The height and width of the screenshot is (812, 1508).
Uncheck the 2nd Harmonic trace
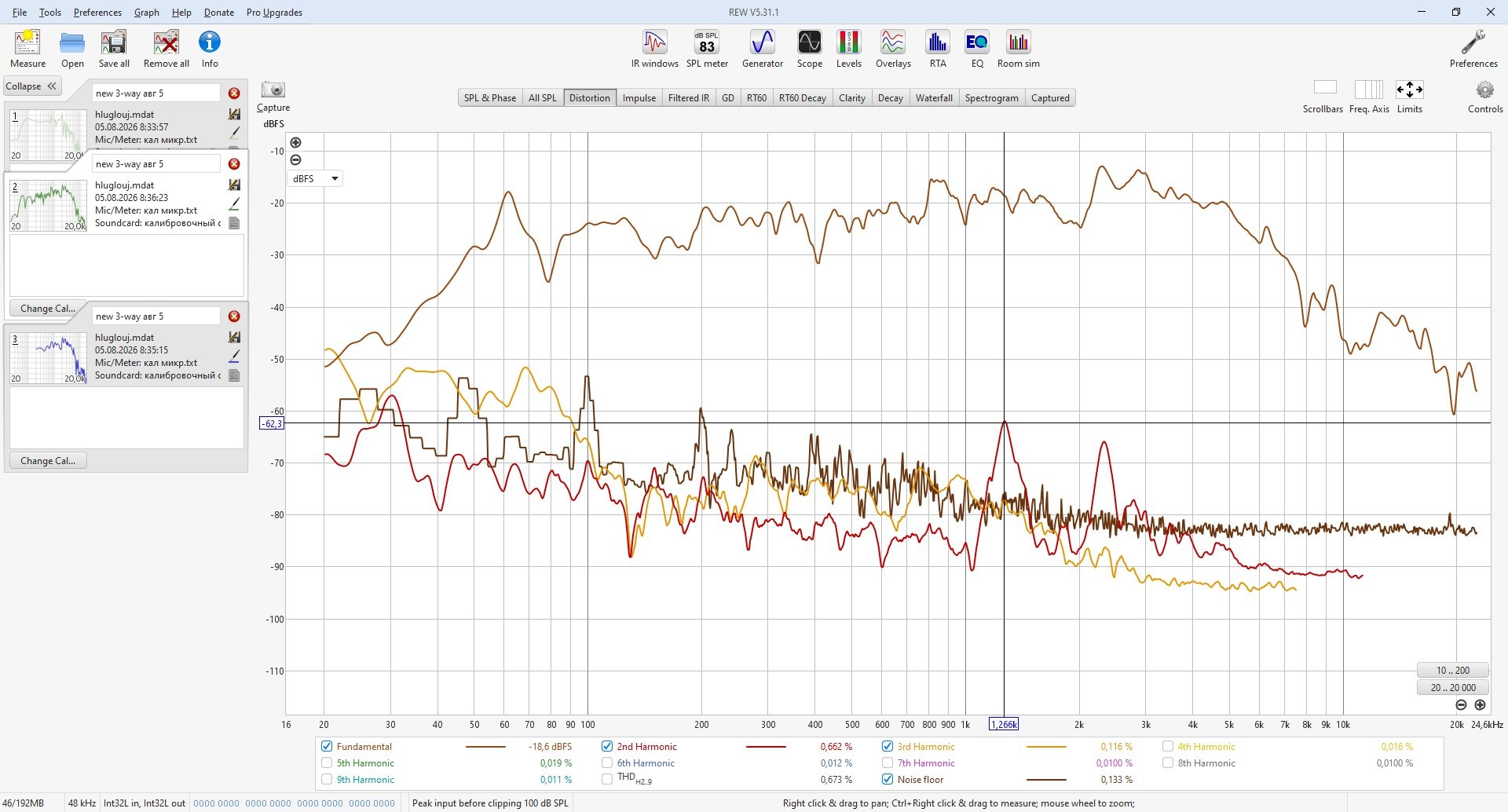[x=607, y=747]
